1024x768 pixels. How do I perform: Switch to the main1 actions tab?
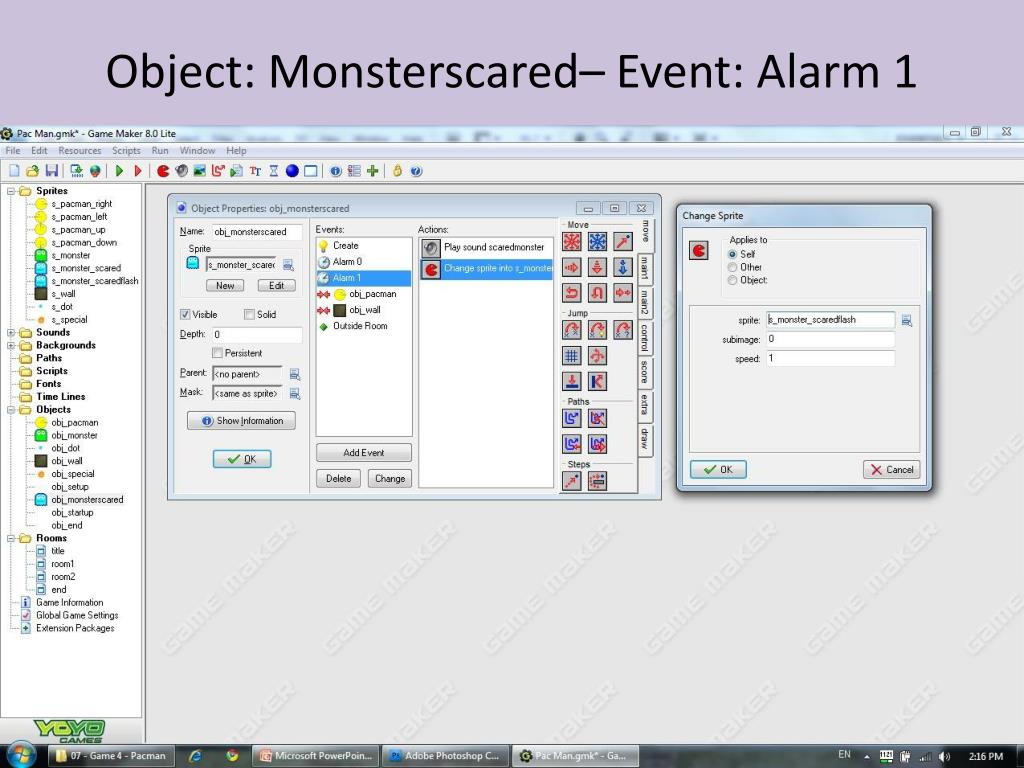644,268
